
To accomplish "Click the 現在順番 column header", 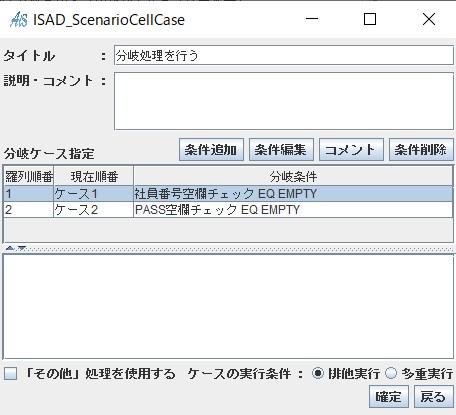I will point(94,176).
